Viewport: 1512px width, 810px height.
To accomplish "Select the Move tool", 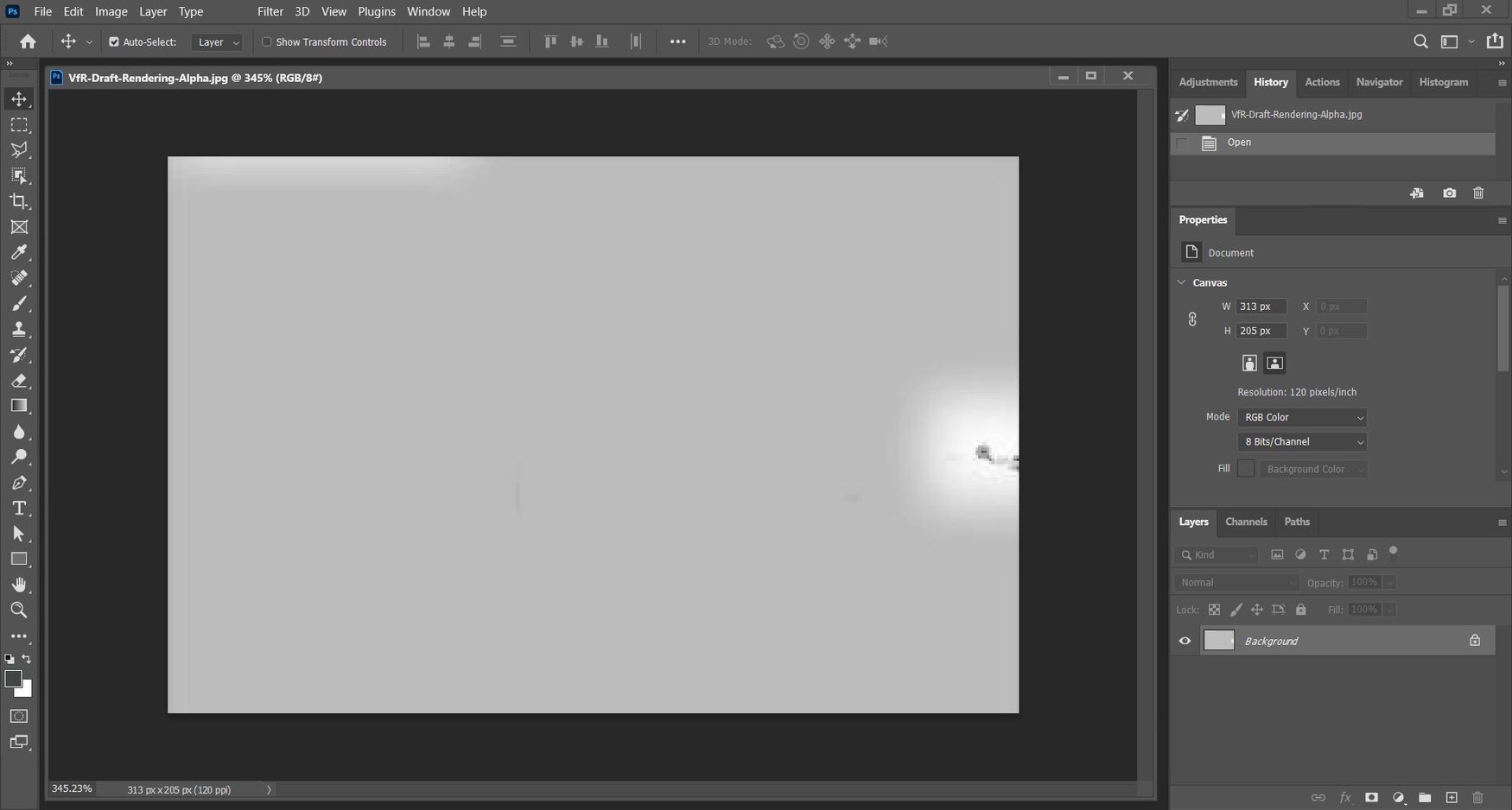I will tap(19, 98).
